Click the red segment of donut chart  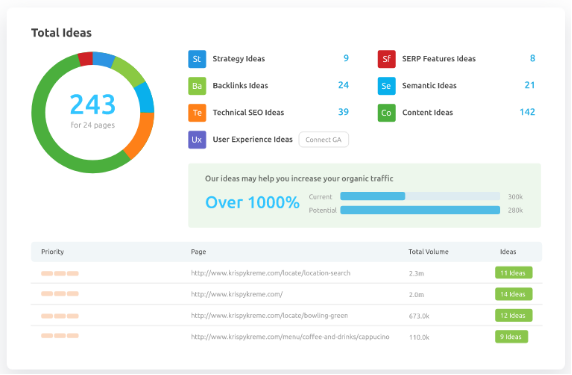coord(86,59)
